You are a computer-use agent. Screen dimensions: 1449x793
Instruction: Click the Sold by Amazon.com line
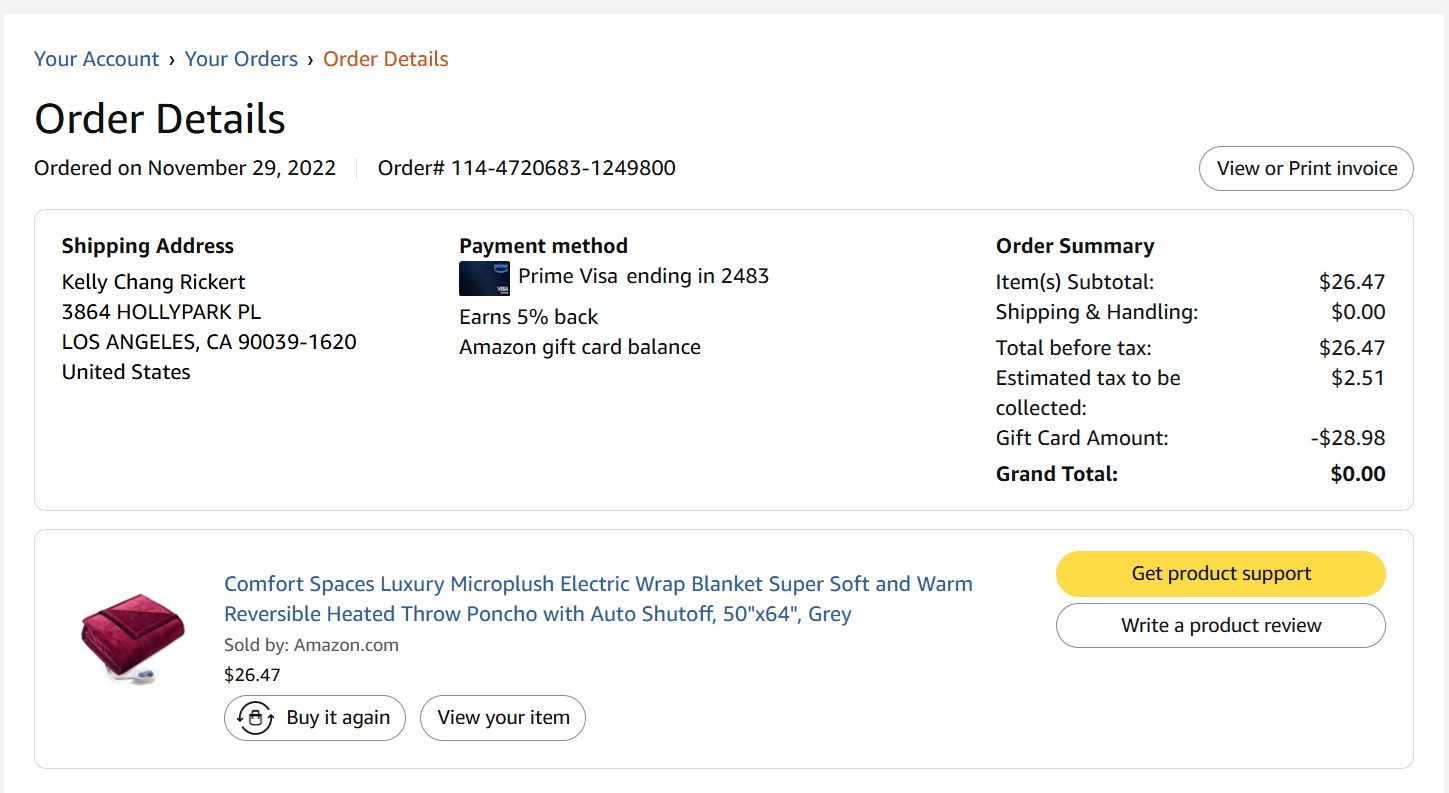311,645
